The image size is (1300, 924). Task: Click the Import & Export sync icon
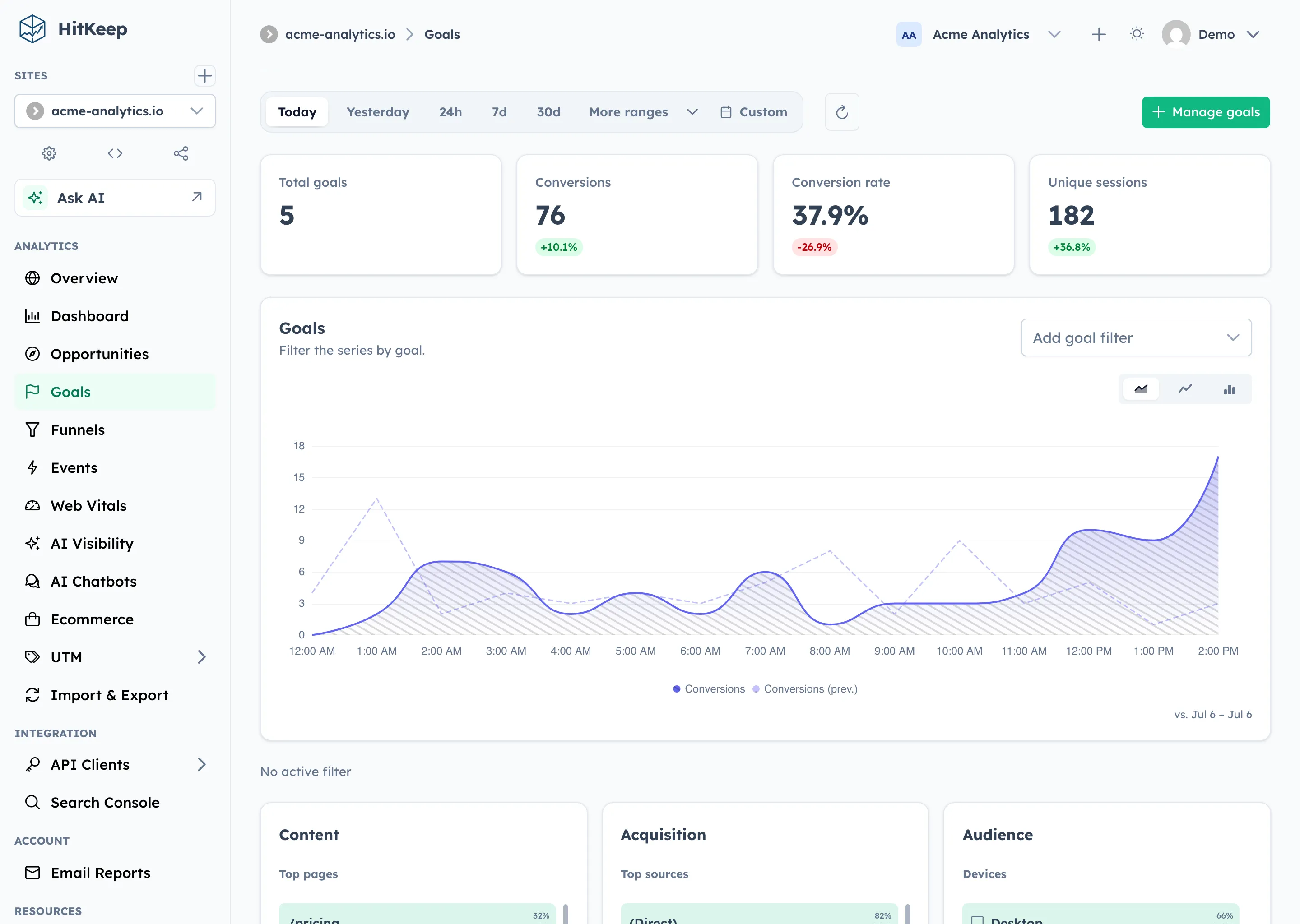click(x=32, y=695)
